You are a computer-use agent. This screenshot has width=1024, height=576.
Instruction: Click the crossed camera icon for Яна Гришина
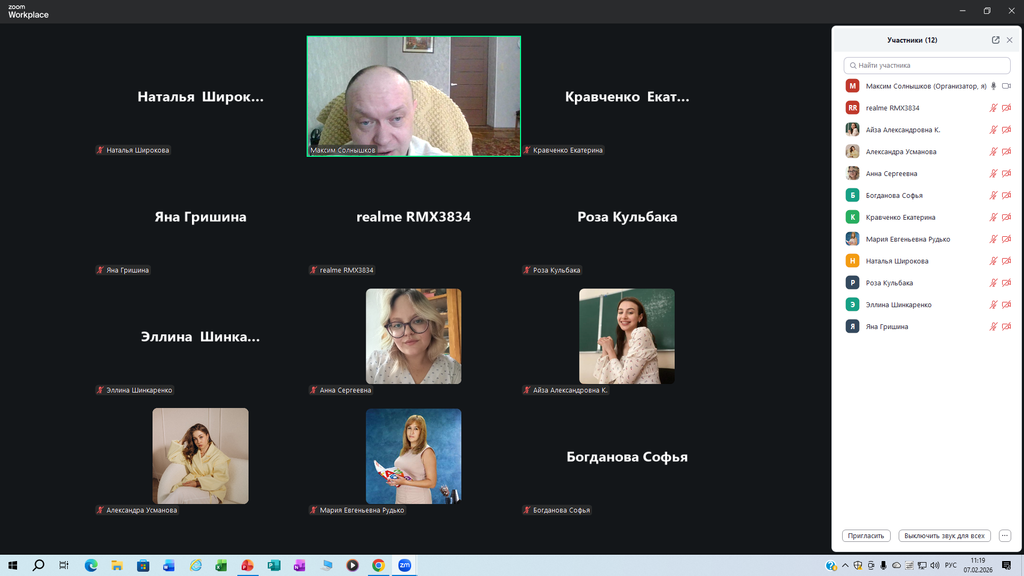1007,327
